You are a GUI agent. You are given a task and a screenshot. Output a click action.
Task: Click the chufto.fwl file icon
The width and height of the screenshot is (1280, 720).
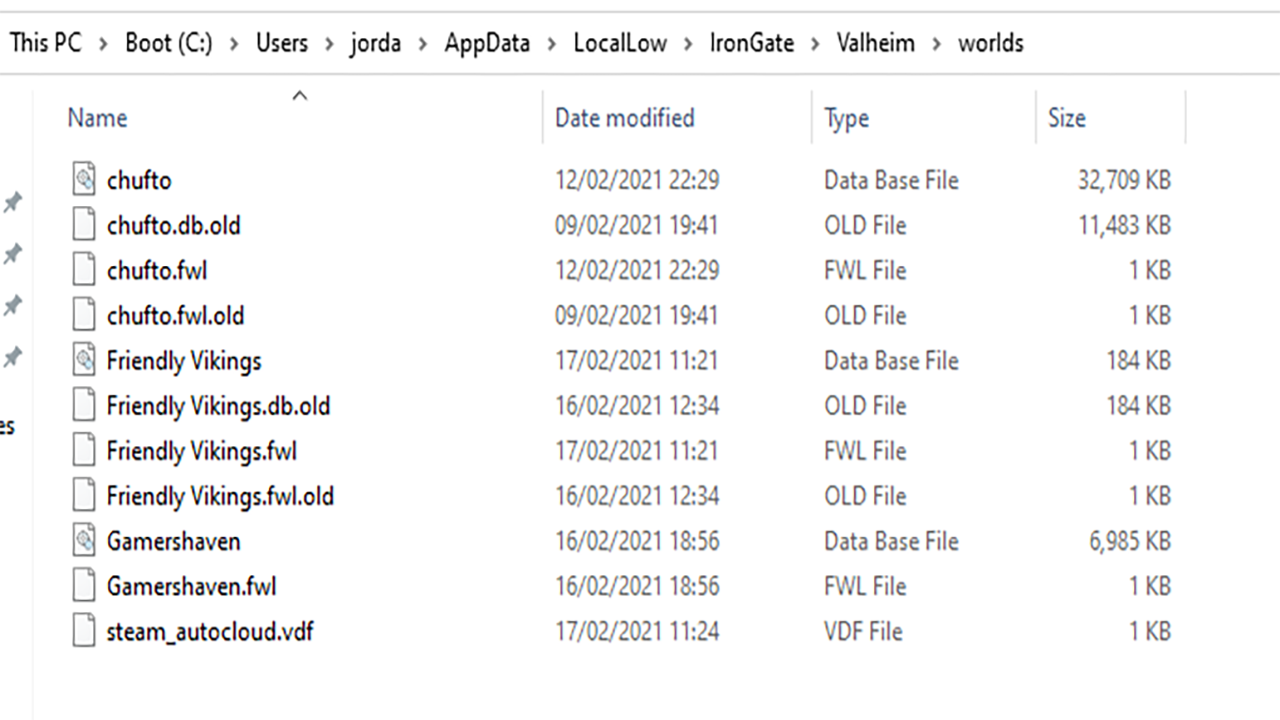click(84, 270)
